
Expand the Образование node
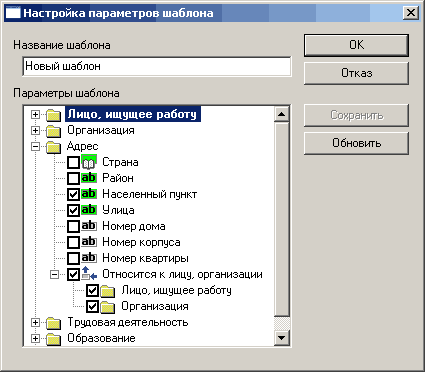[35, 338]
